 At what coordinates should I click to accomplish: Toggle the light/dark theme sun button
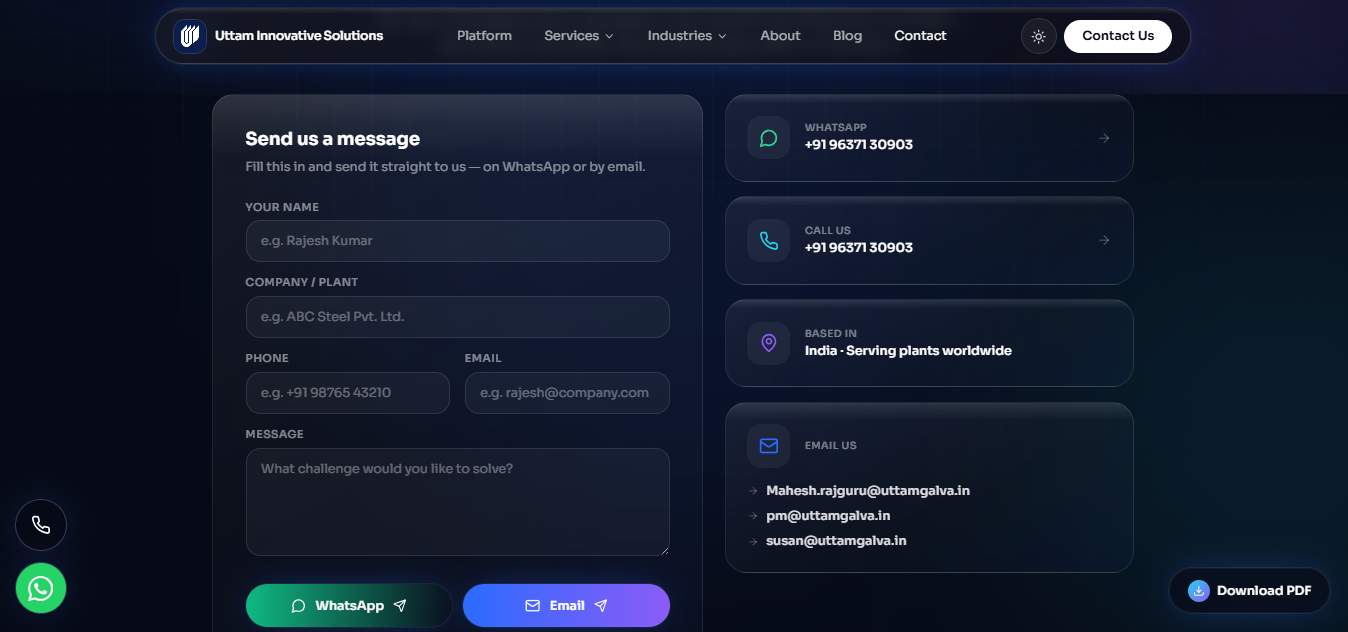pyautogui.click(x=1039, y=36)
